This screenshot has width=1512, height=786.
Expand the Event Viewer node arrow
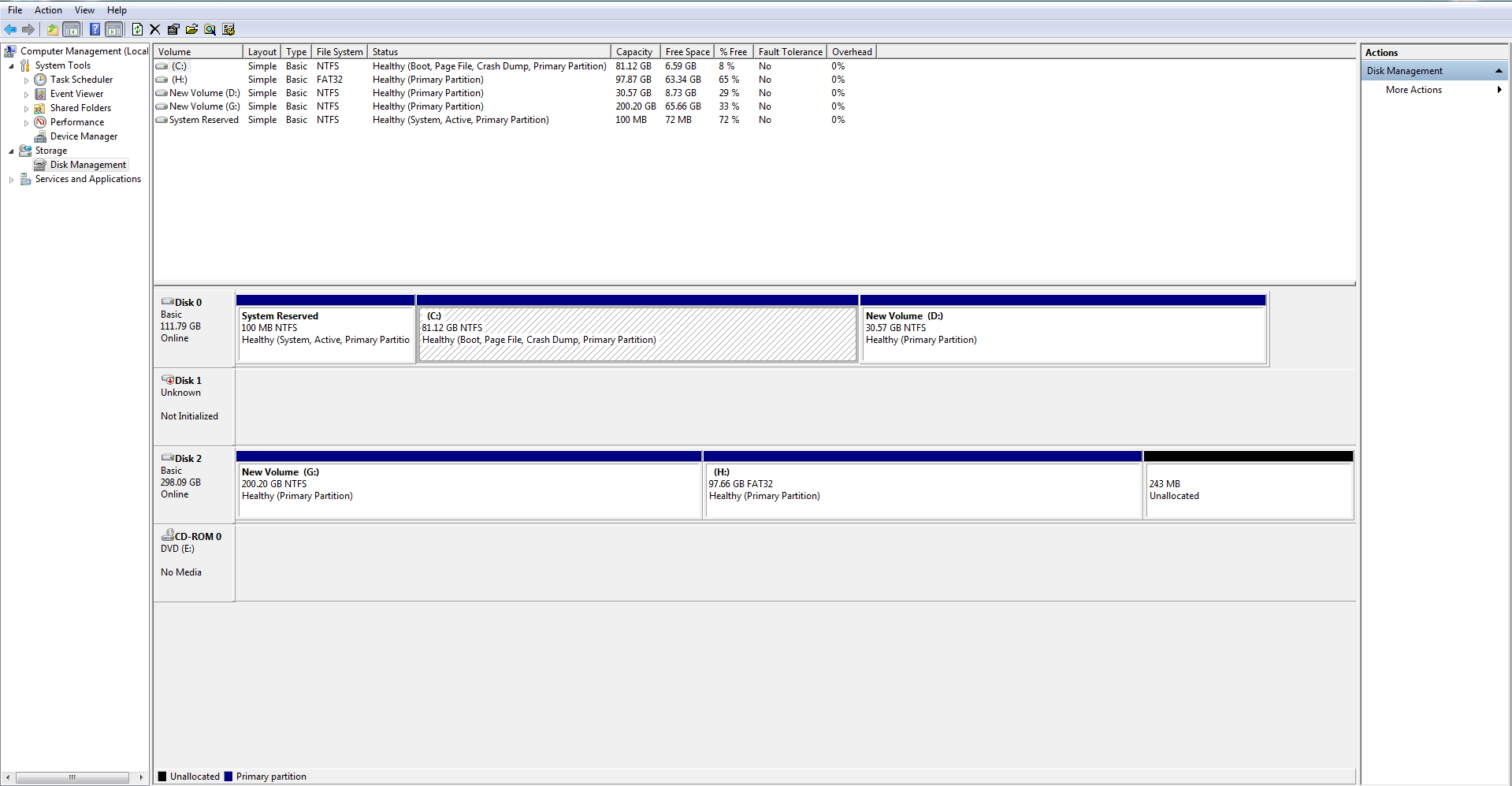pyautogui.click(x=26, y=95)
